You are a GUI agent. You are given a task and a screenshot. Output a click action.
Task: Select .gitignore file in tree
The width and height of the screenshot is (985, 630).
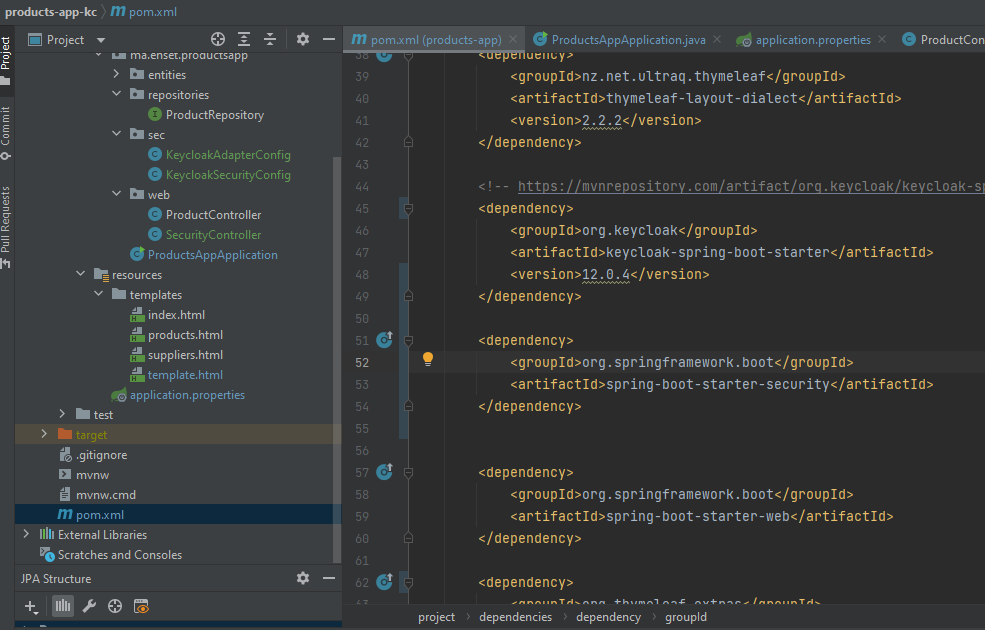(101, 455)
